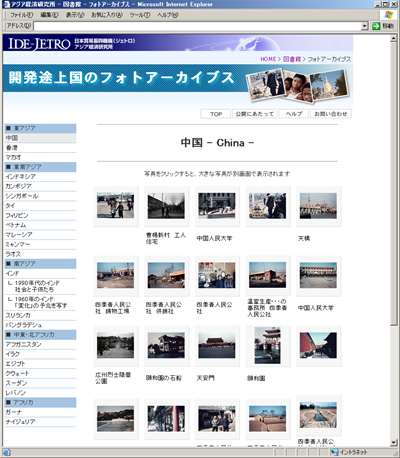Viewport: 400px width, 458px height.
Task: Select クウェート in the sidebar
Action: (40, 373)
